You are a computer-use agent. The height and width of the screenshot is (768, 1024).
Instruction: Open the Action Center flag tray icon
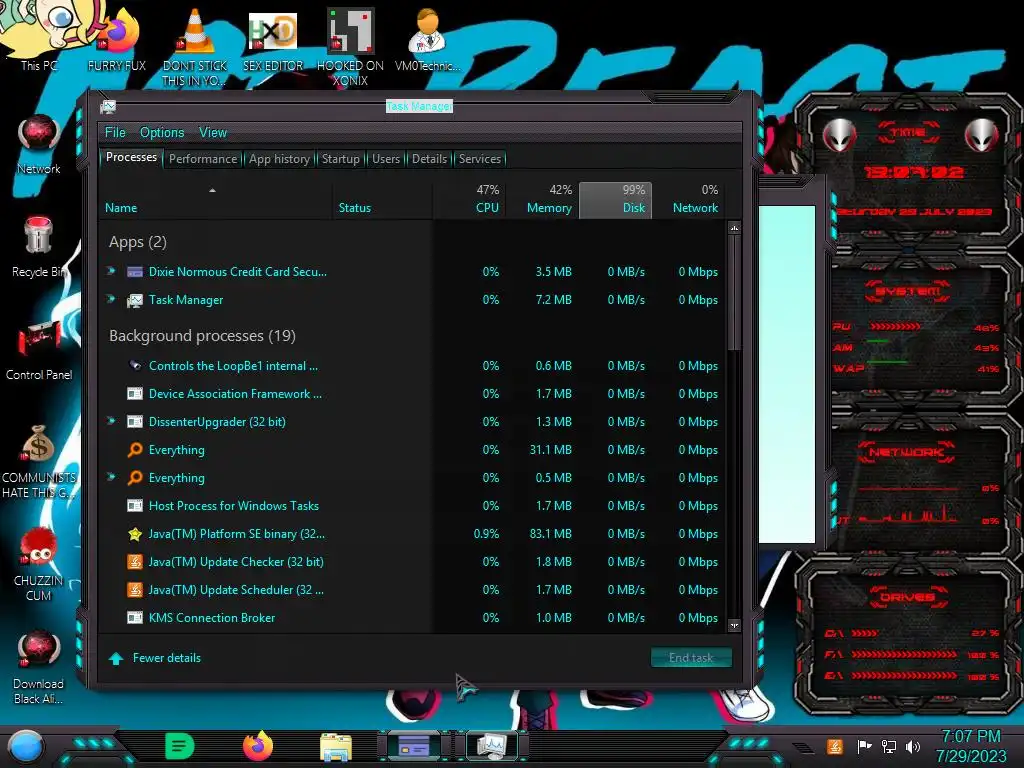(x=864, y=746)
